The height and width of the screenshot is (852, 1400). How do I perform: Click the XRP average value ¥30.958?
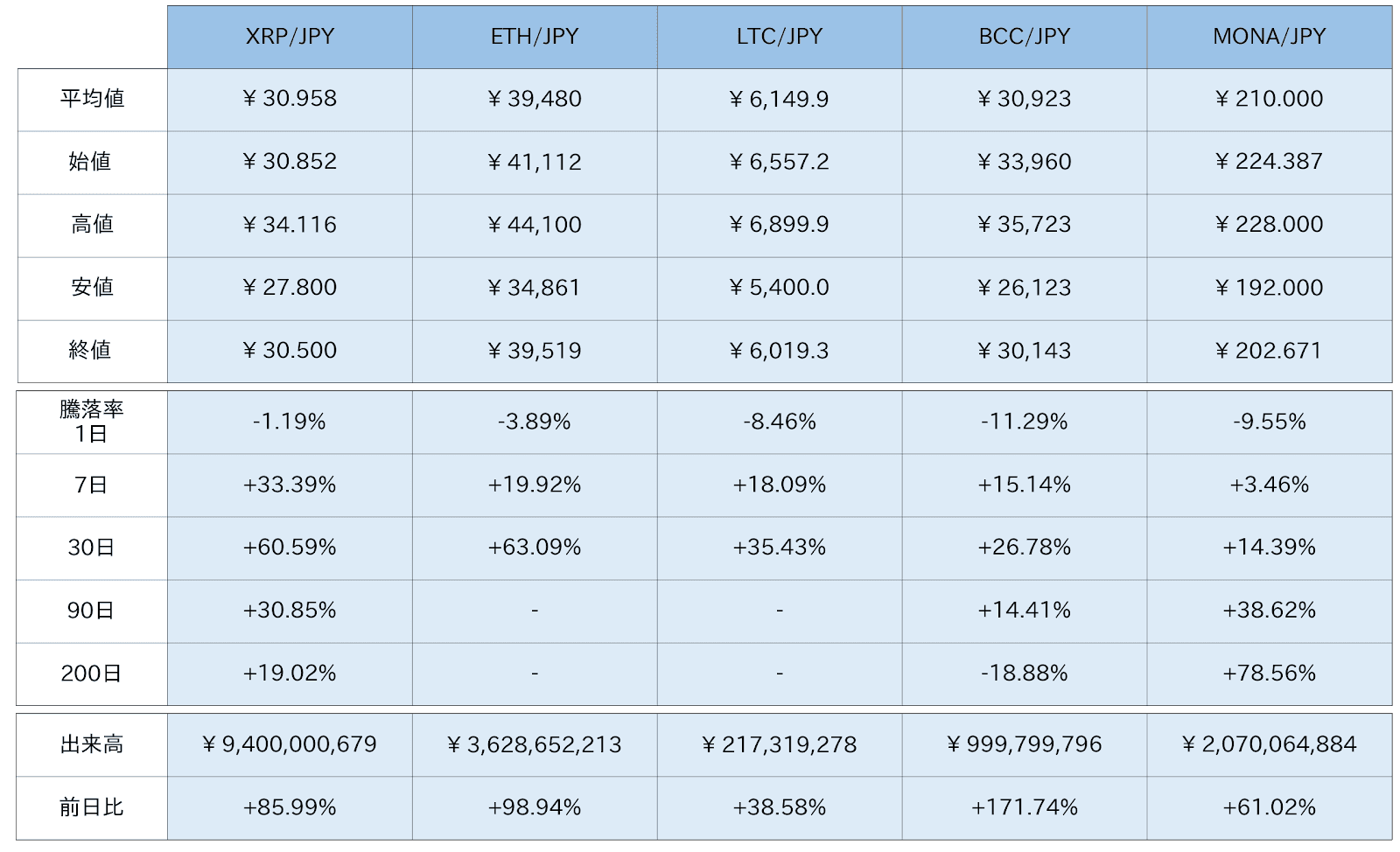coord(290,99)
